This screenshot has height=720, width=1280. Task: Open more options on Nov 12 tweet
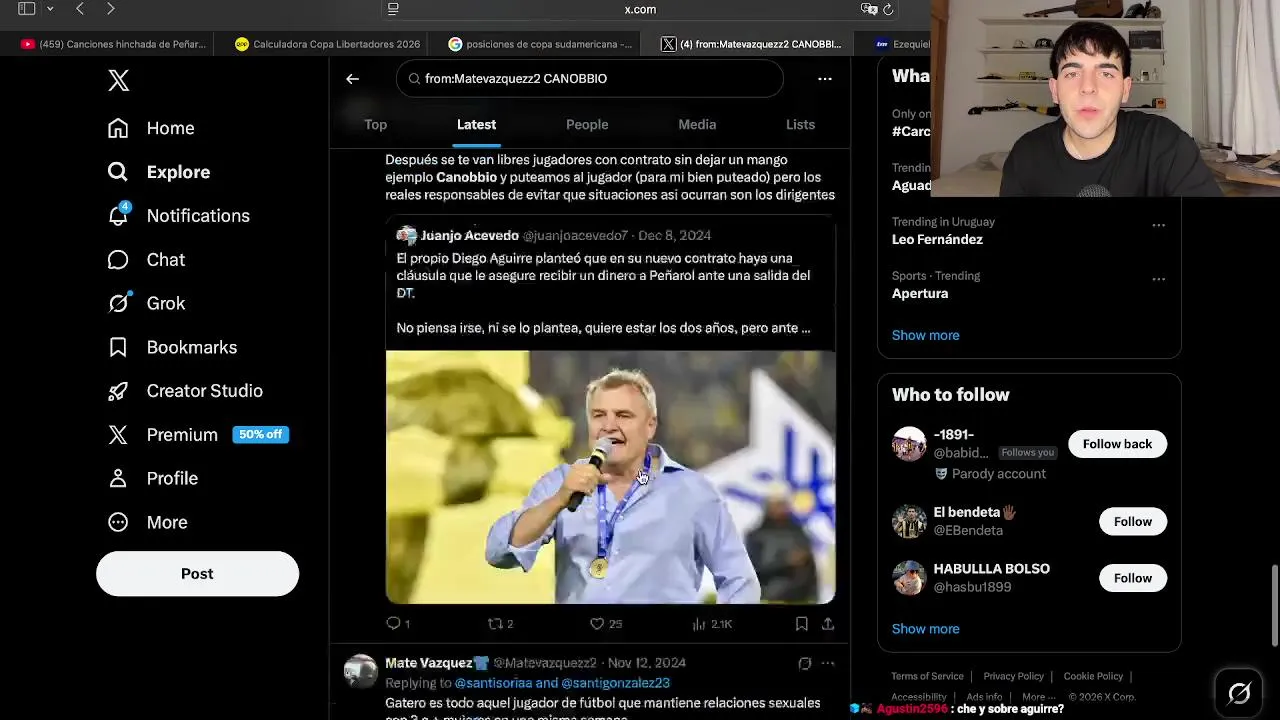point(828,663)
